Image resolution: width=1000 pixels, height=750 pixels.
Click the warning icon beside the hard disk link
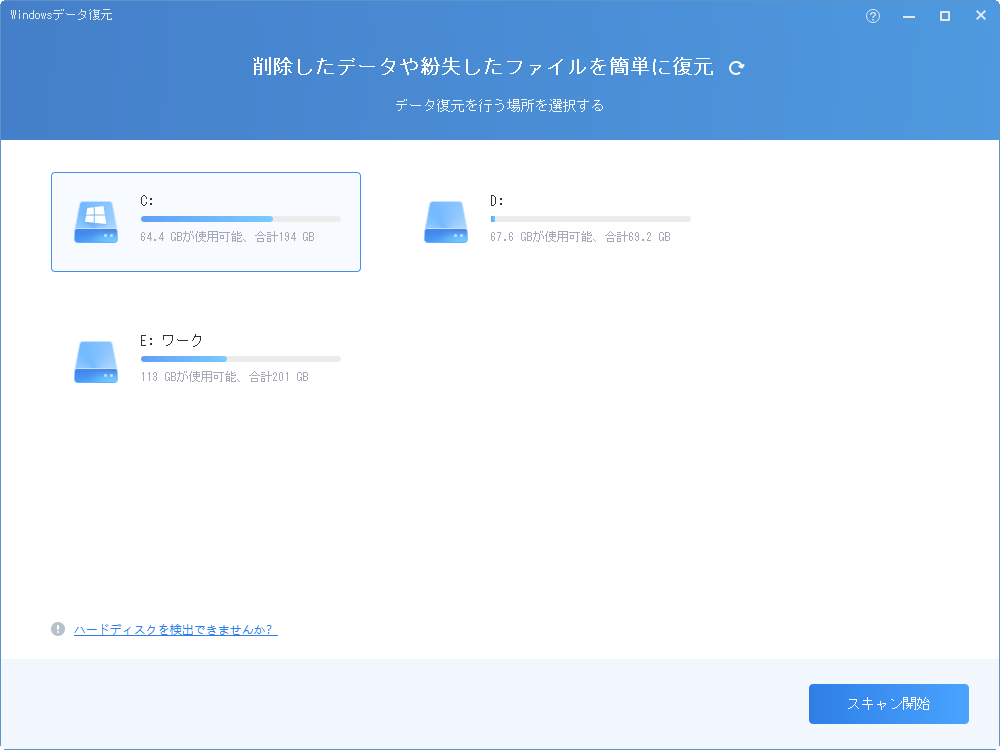click(58, 629)
